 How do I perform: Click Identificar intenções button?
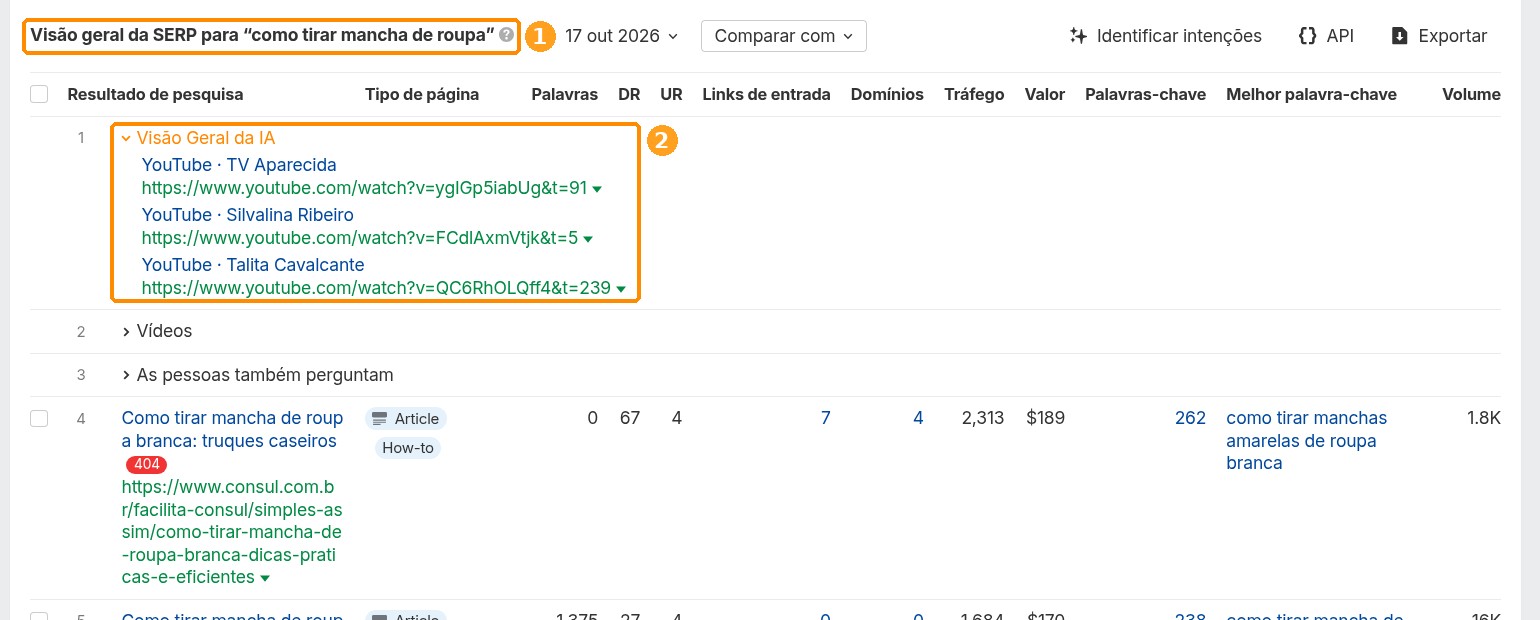coord(1165,36)
